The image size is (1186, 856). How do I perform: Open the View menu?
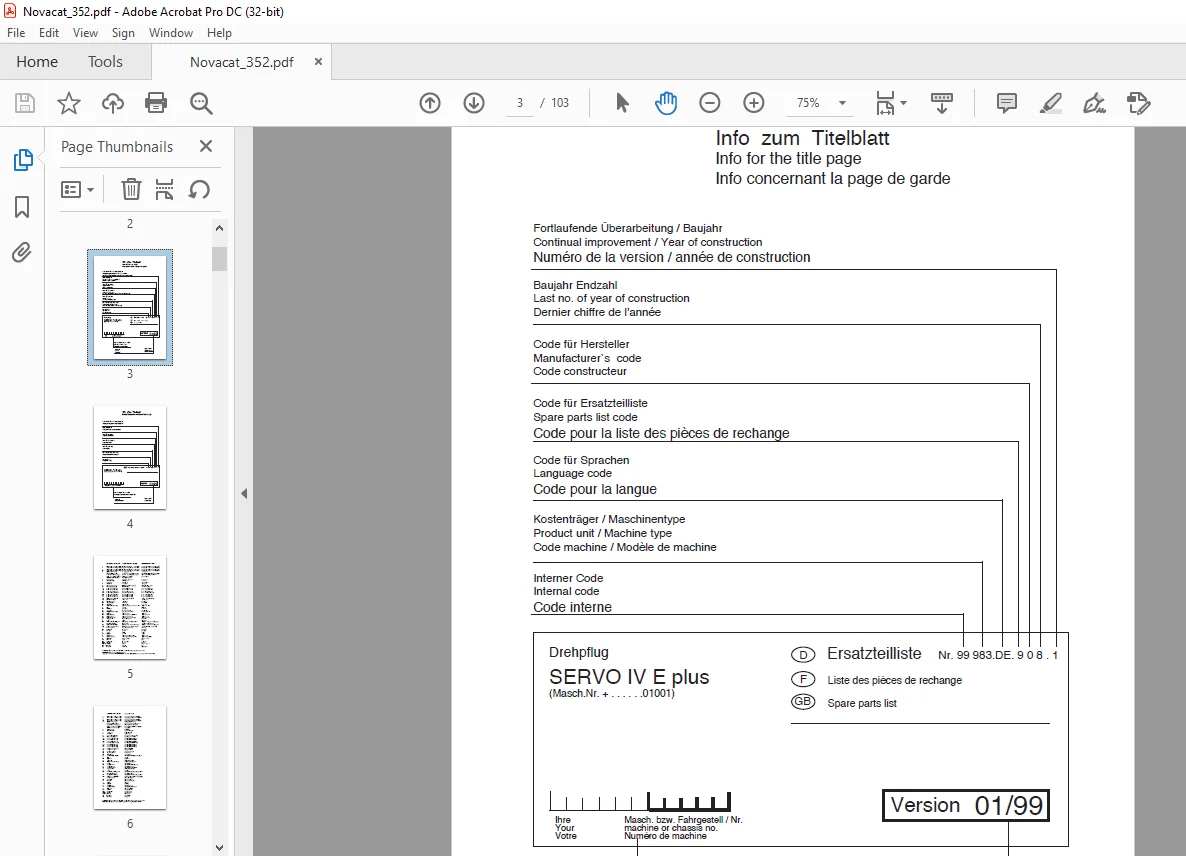point(85,33)
